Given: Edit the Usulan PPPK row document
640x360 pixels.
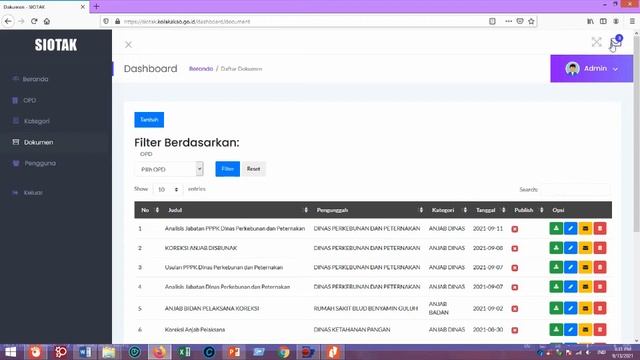Looking at the screenshot, I should 571,267.
